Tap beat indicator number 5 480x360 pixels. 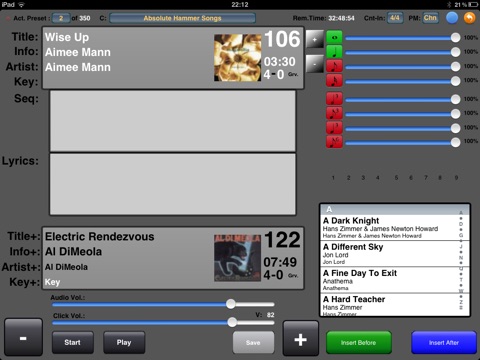click(396, 178)
